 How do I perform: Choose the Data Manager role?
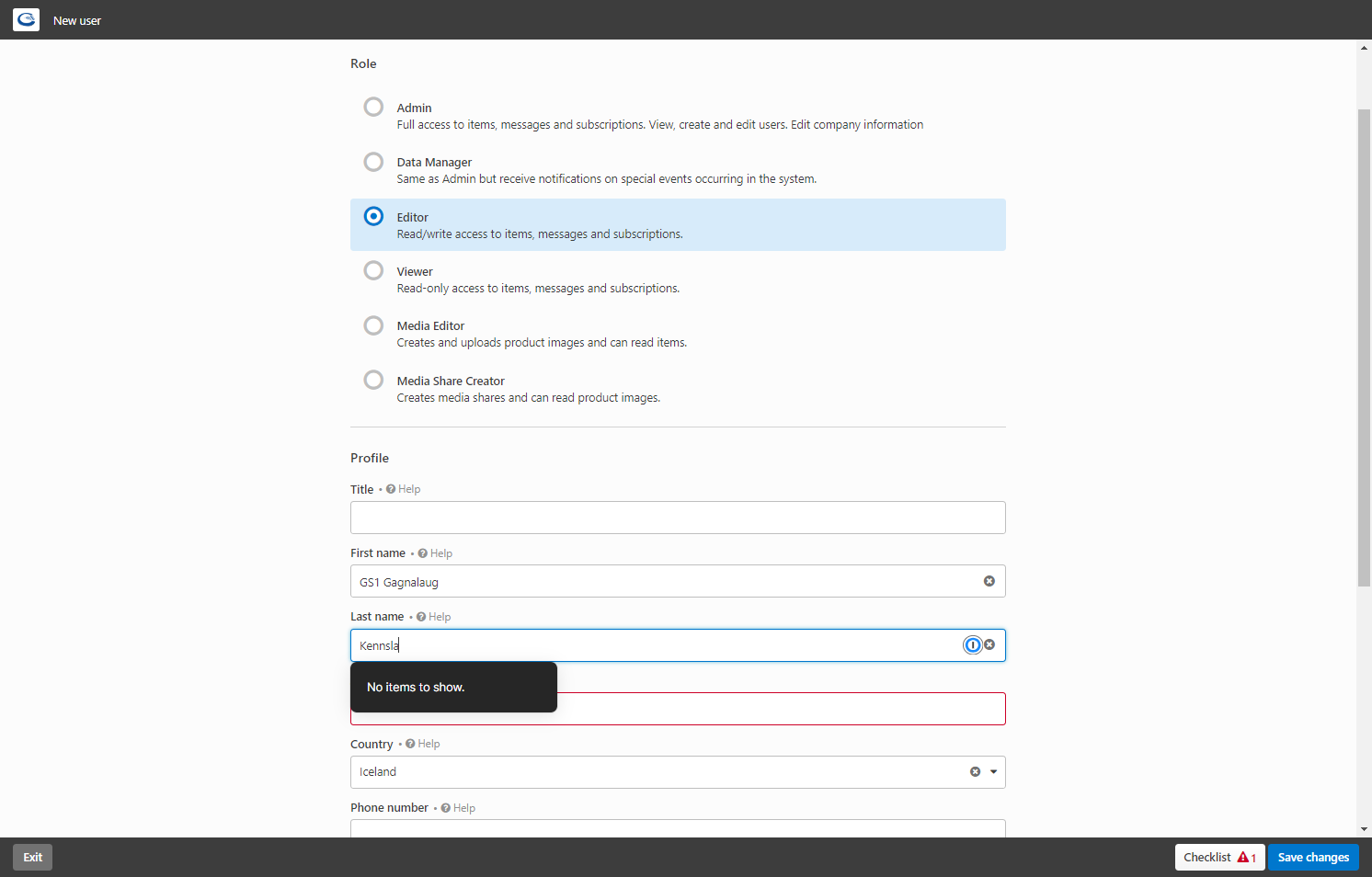pyautogui.click(x=373, y=162)
